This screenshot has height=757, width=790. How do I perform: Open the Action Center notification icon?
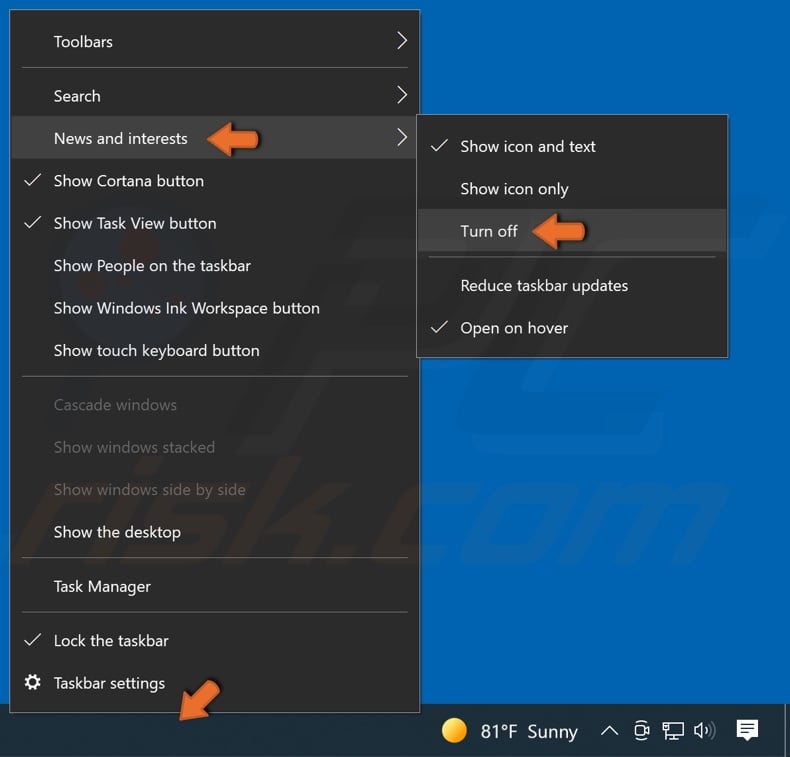[x=747, y=730]
